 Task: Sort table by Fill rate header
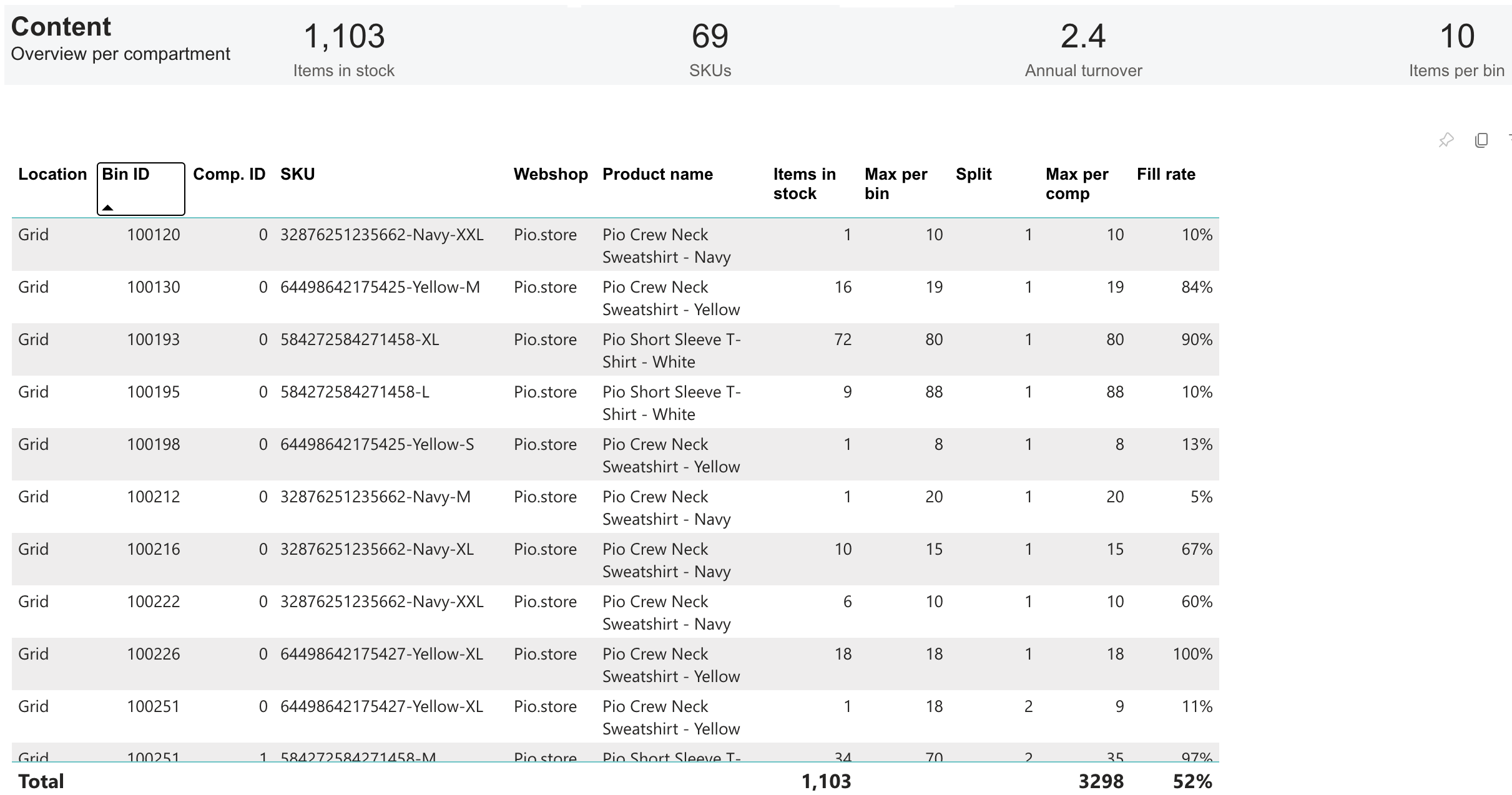(1166, 174)
